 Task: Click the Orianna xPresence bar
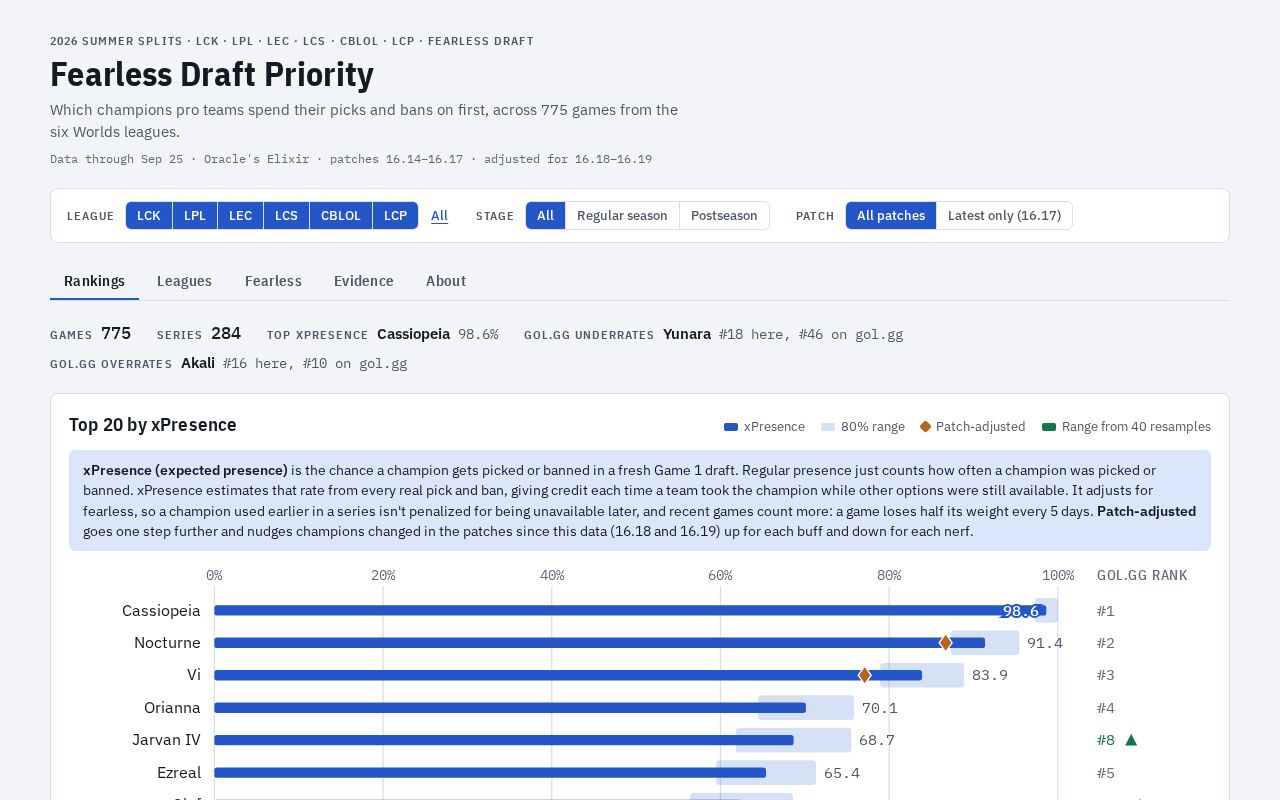(x=510, y=708)
